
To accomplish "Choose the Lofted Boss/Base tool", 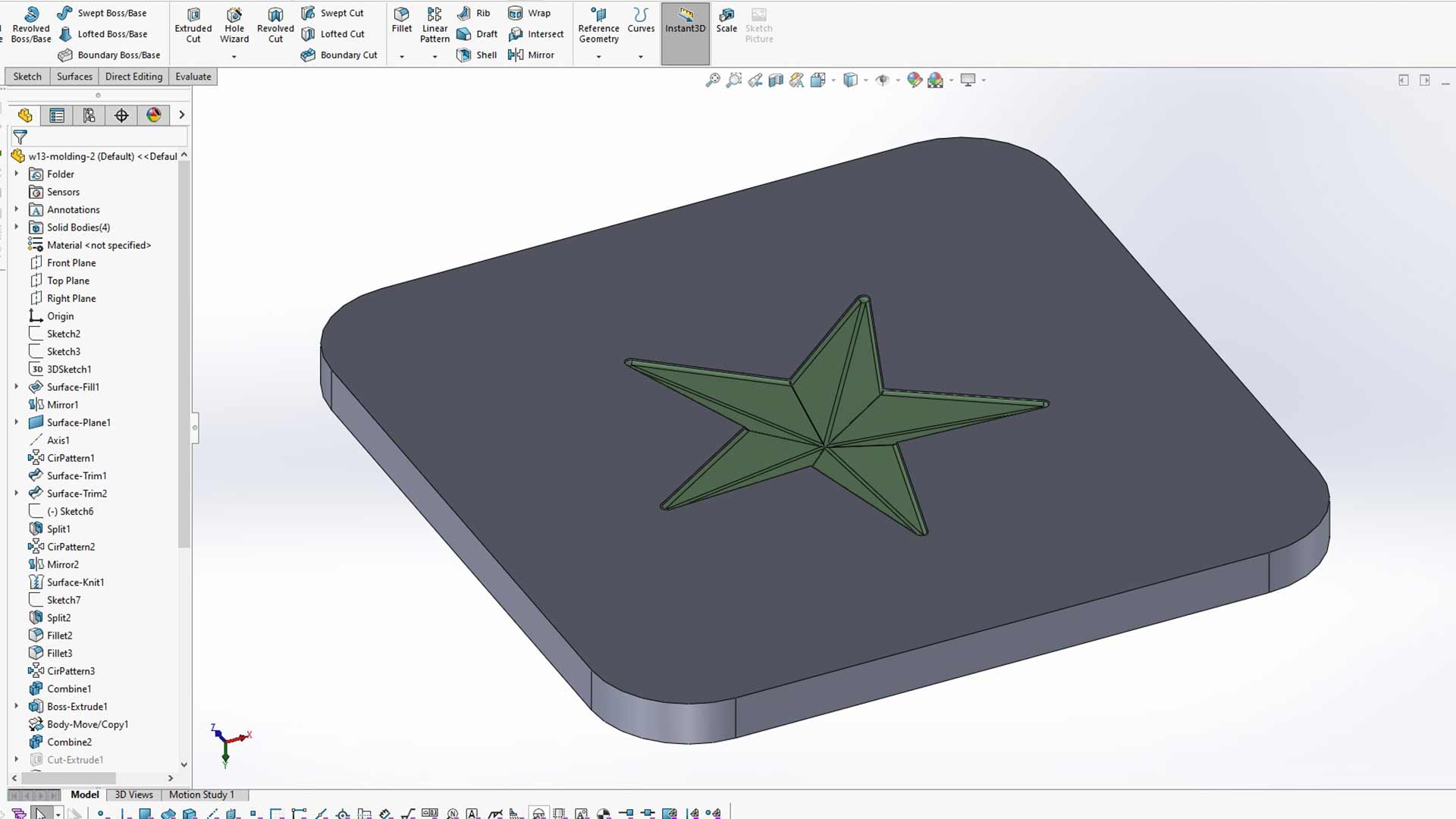I will click(103, 34).
